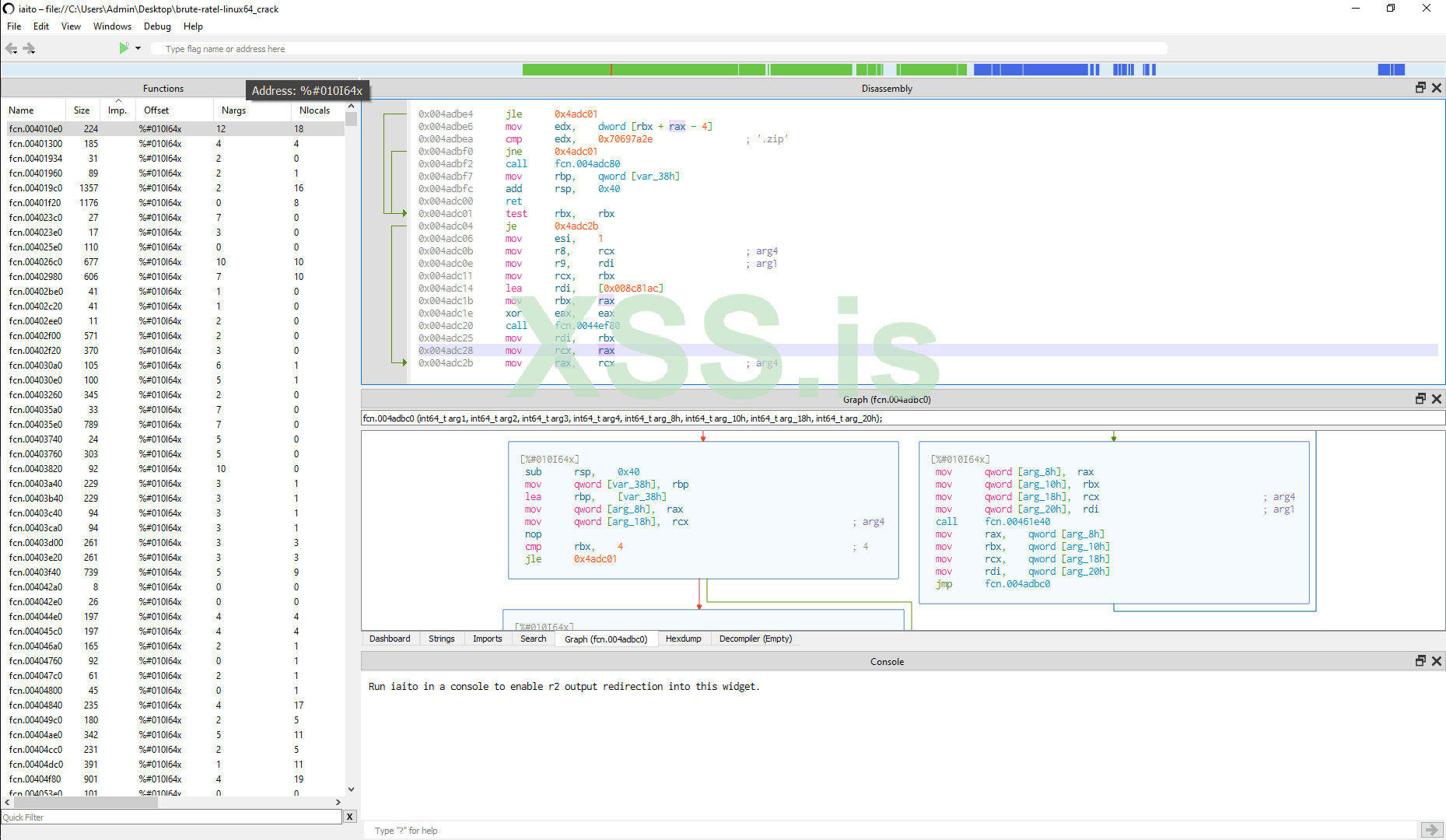The image size is (1446, 840).
Task: Clear the Quick Filter with the X button
Action: click(x=350, y=817)
